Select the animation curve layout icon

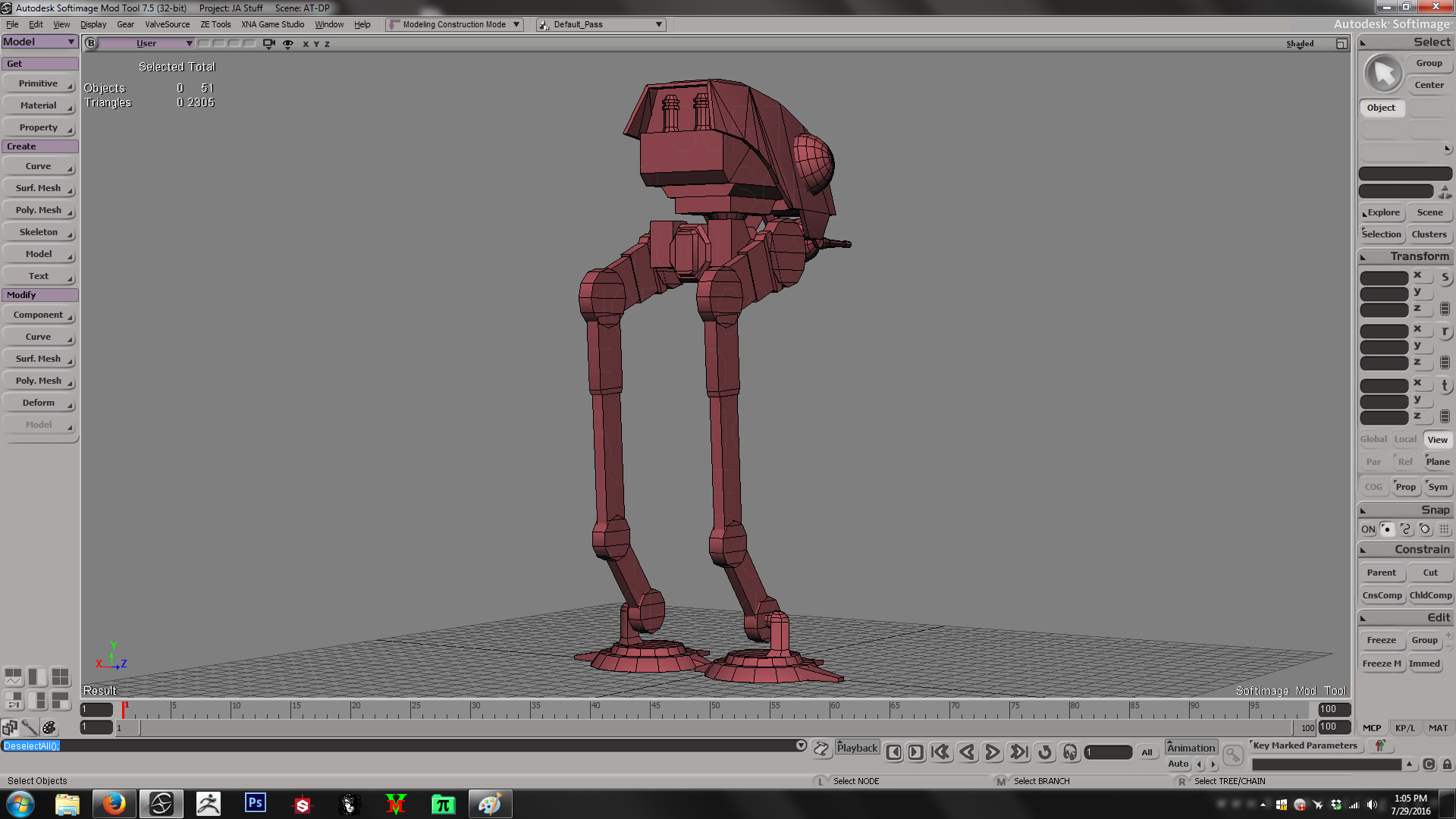tap(14, 676)
